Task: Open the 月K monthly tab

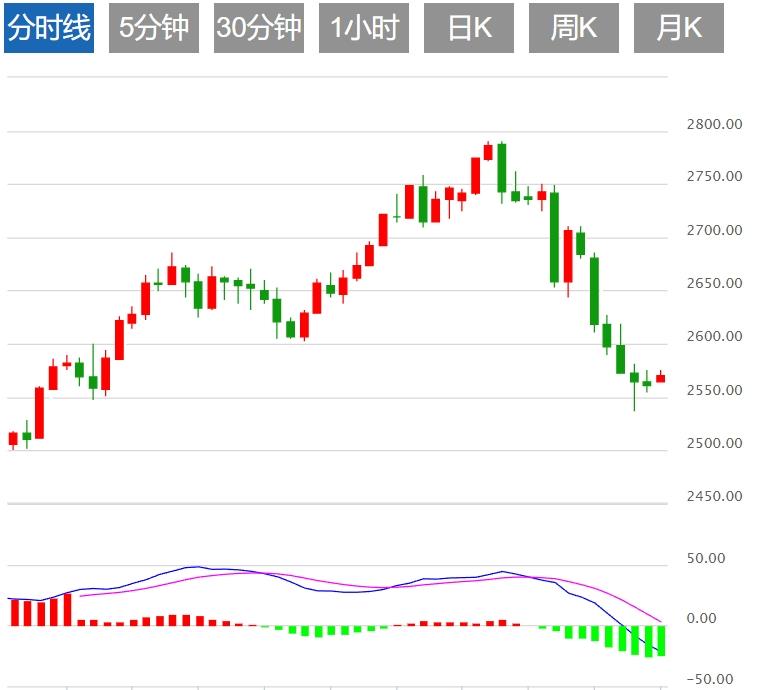Action: tap(678, 28)
